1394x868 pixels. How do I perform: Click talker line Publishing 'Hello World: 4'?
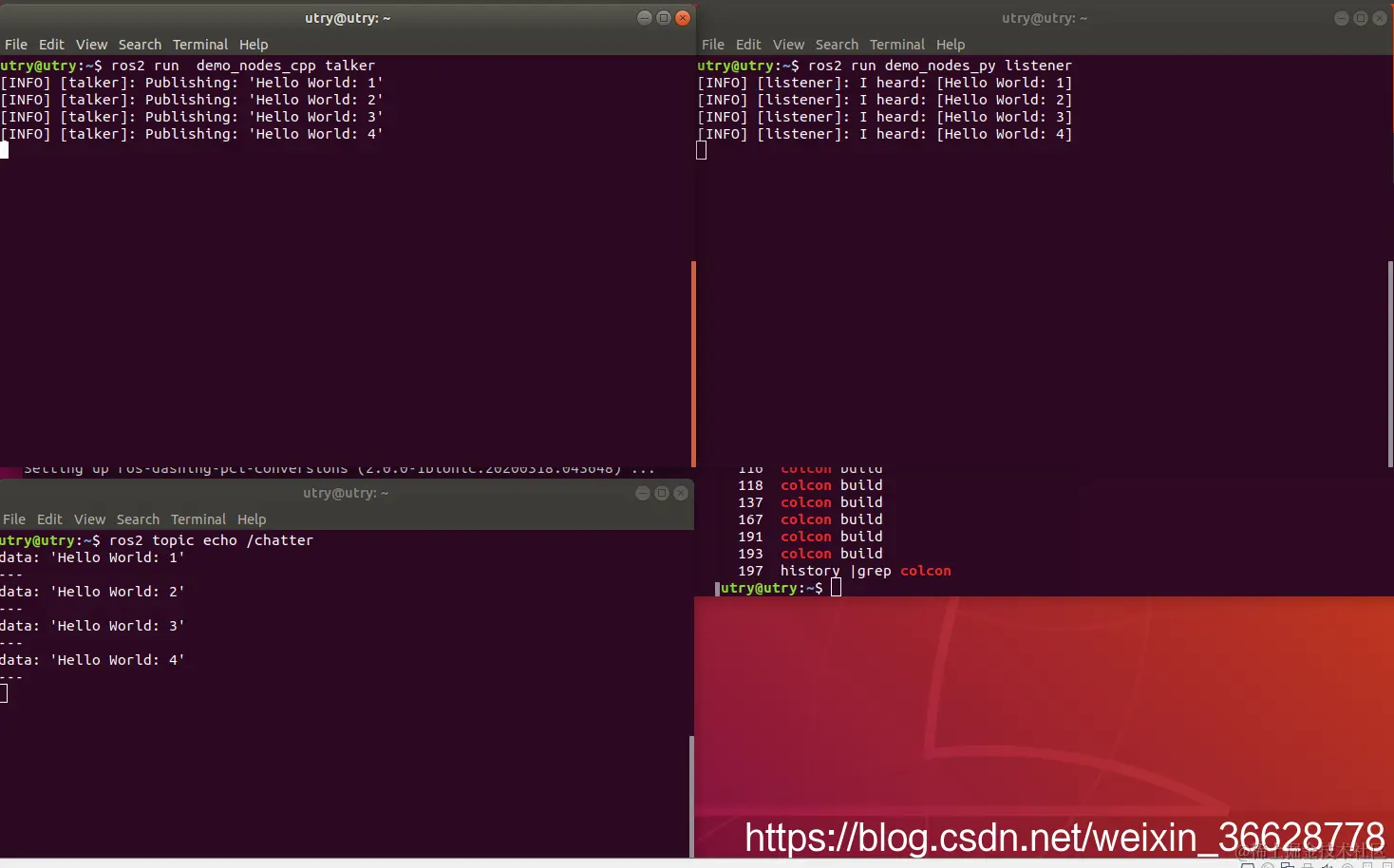point(192,134)
